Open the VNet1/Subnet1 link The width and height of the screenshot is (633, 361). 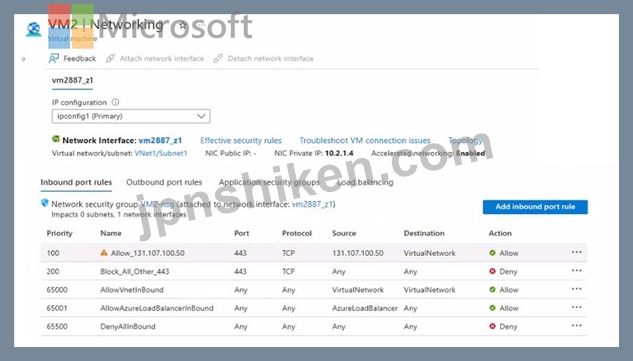click(161, 153)
